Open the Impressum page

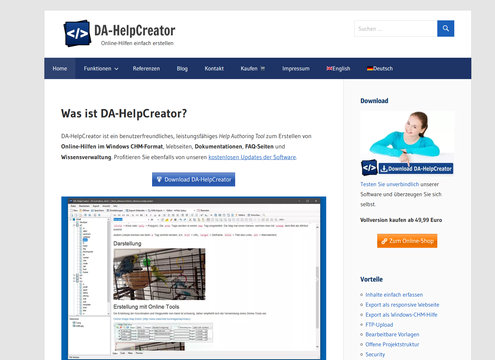(296, 68)
